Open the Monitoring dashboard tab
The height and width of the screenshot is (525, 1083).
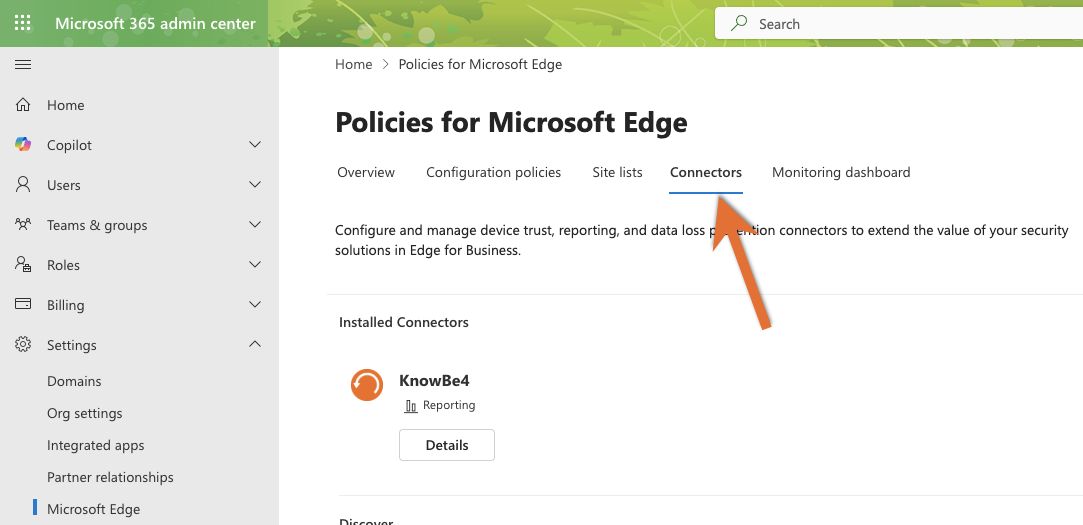click(841, 172)
